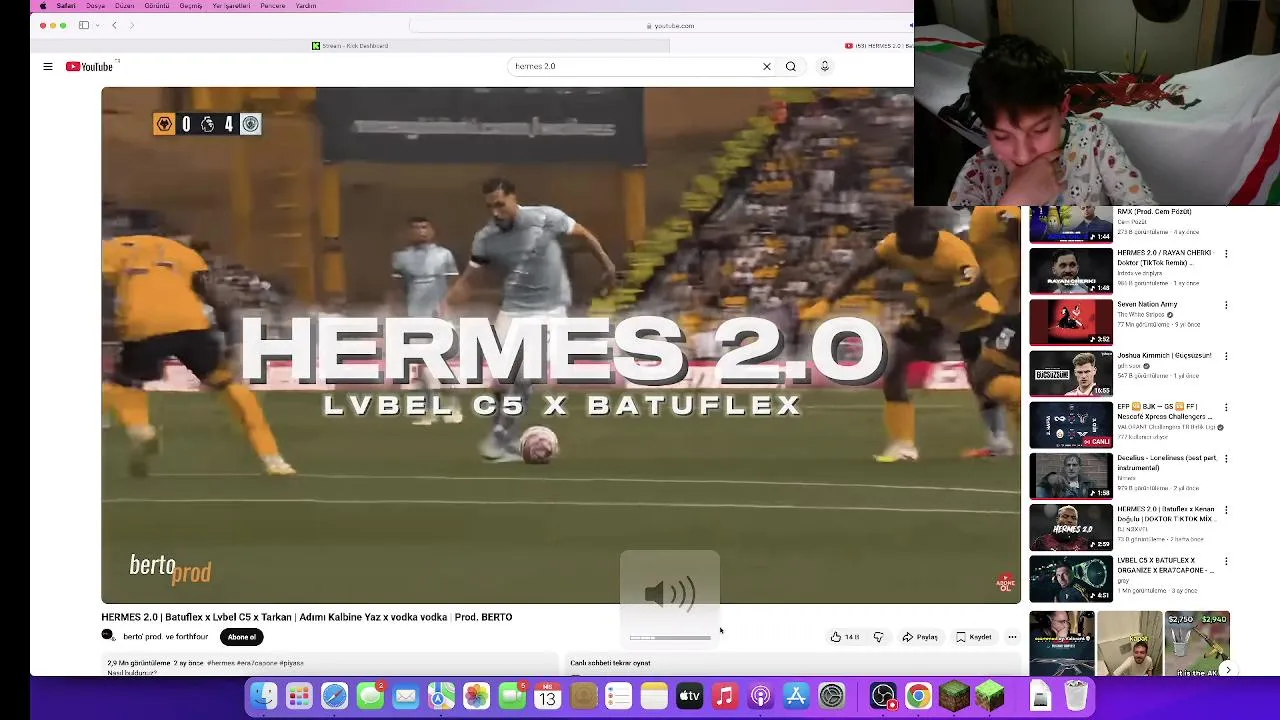Open OBS Studio from the Dock
Viewport: 1280px width, 720px height.
tap(883, 696)
